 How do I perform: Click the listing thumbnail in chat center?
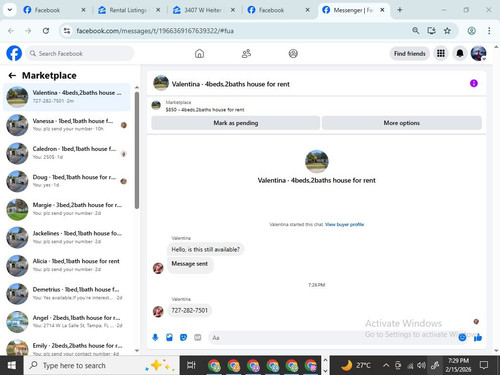click(317, 162)
